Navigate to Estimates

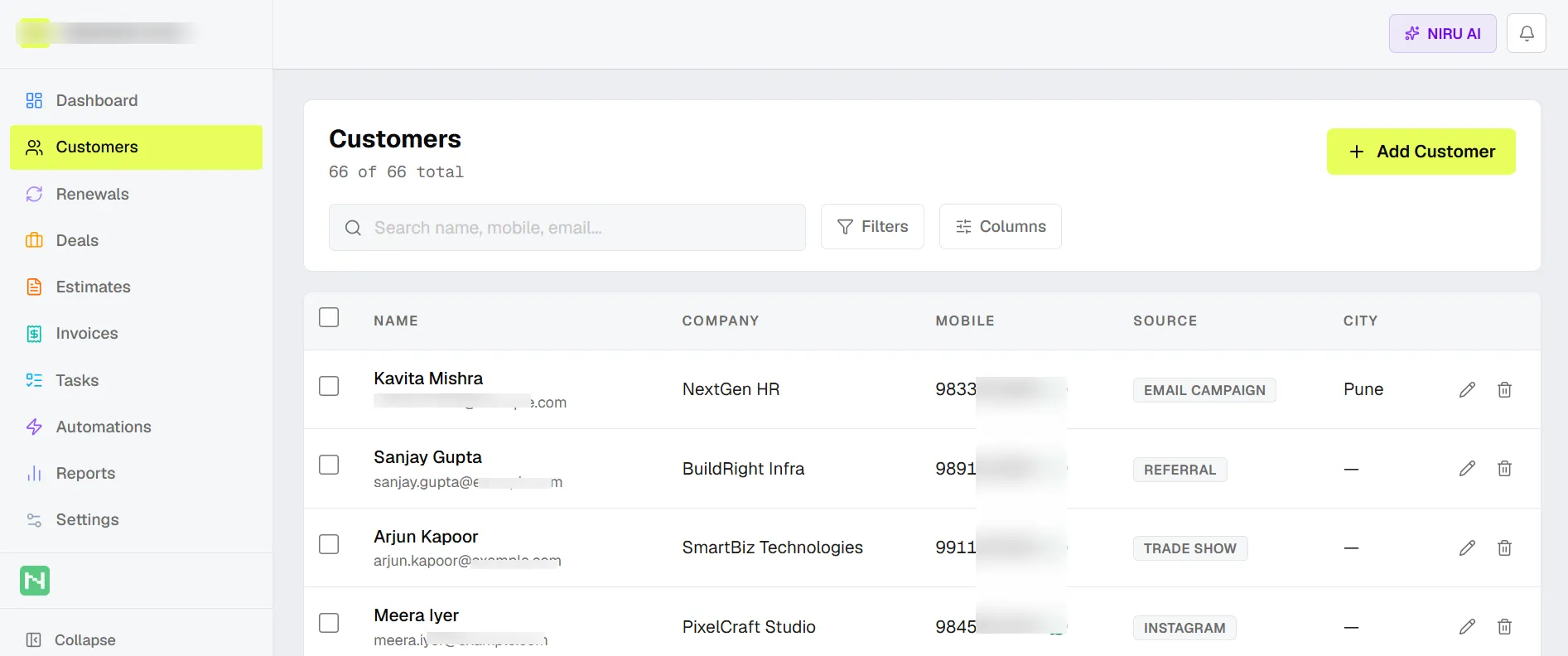136,287
